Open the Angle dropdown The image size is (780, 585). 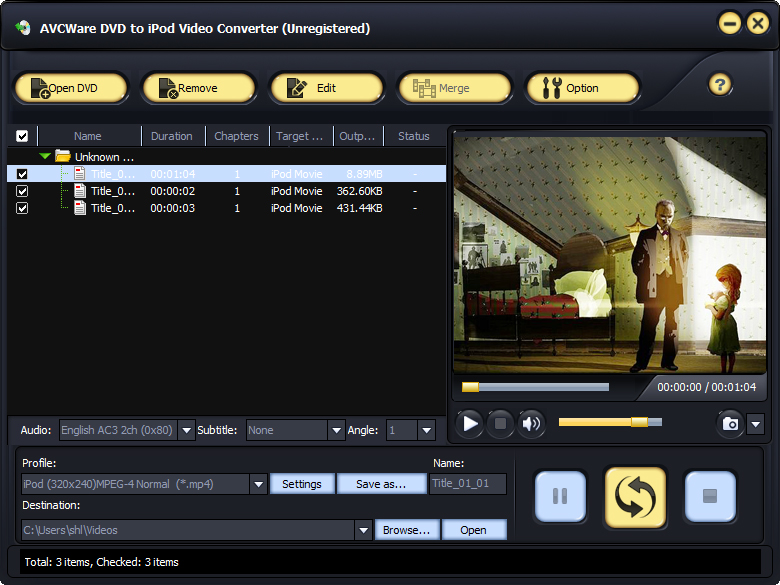tap(427, 430)
